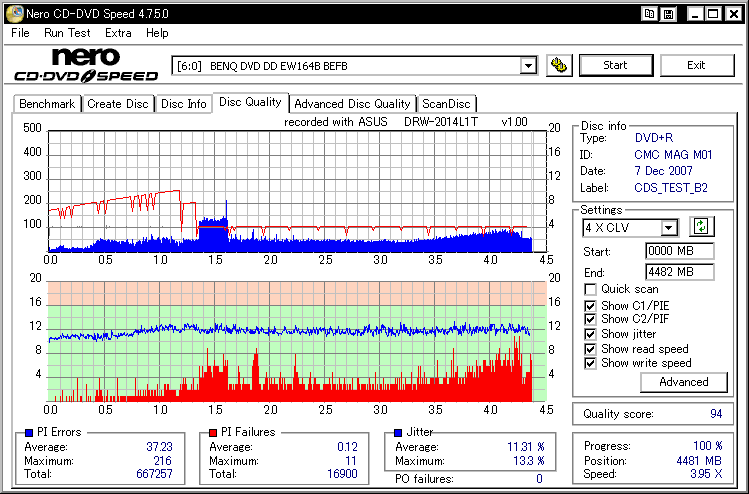Click the Exit button
Viewport: 749px width, 494px height.
[x=696, y=65]
